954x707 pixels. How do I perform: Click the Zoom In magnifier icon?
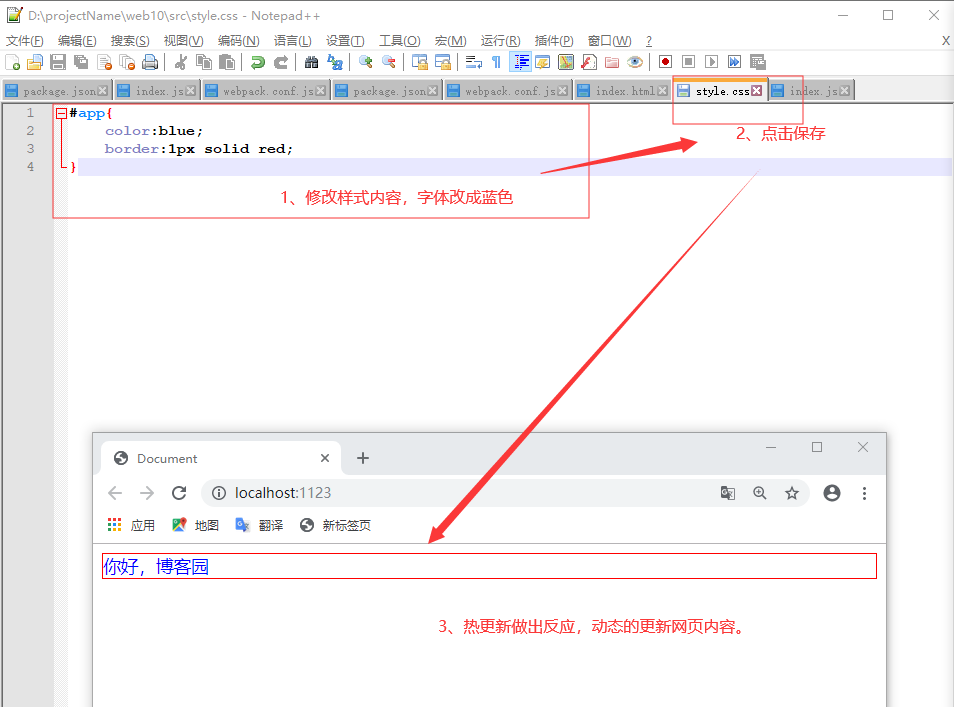tap(366, 62)
